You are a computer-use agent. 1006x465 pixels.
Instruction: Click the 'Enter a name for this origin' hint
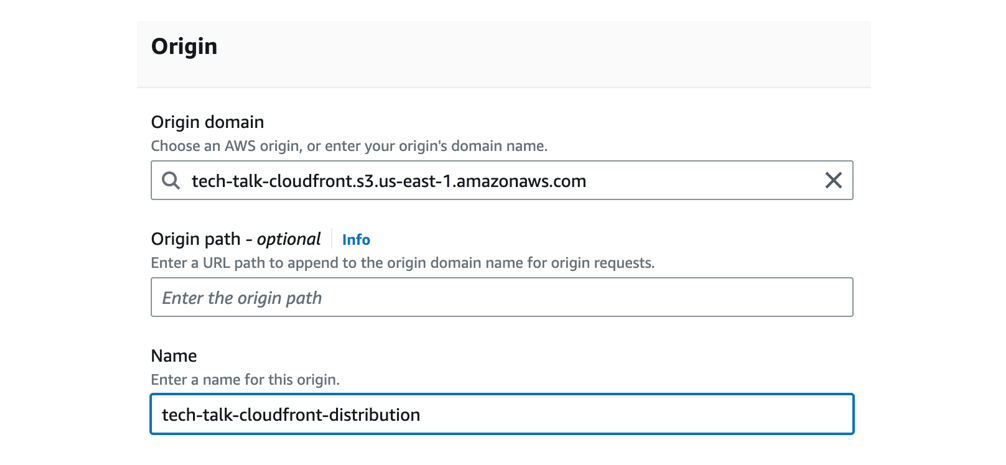[245, 380]
